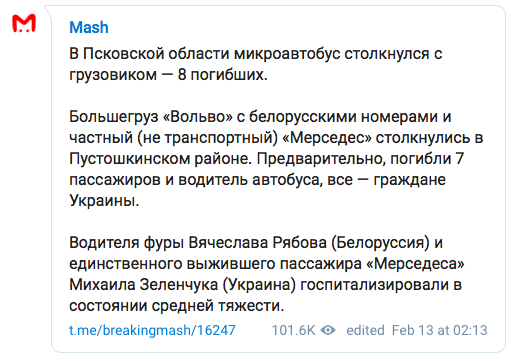Screen dimensions: 511x361
Task: Click the text "(Белоруссия)"
Action: click(x=380, y=243)
